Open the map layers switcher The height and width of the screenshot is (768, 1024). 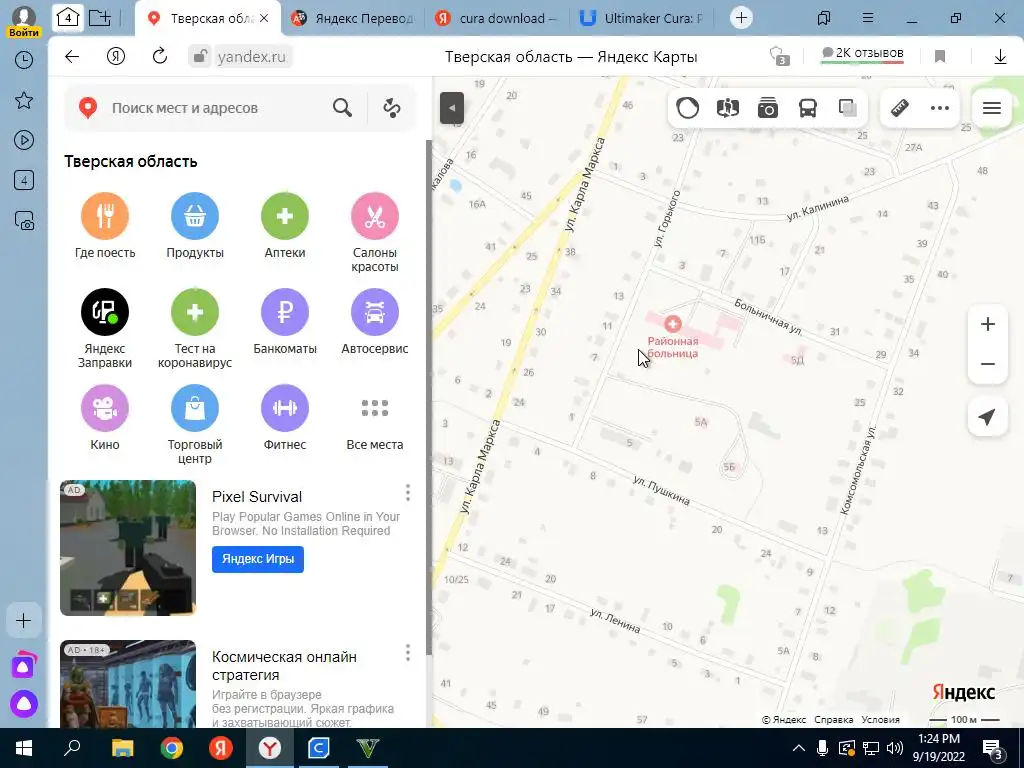[848, 108]
